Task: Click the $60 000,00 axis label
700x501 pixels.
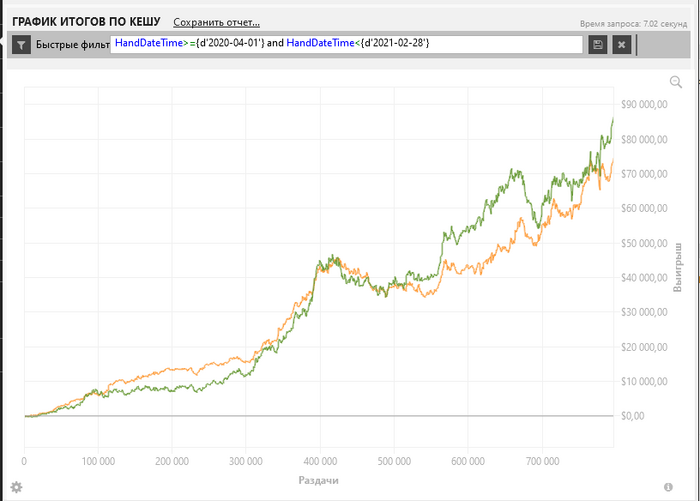Action: (x=644, y=208)
